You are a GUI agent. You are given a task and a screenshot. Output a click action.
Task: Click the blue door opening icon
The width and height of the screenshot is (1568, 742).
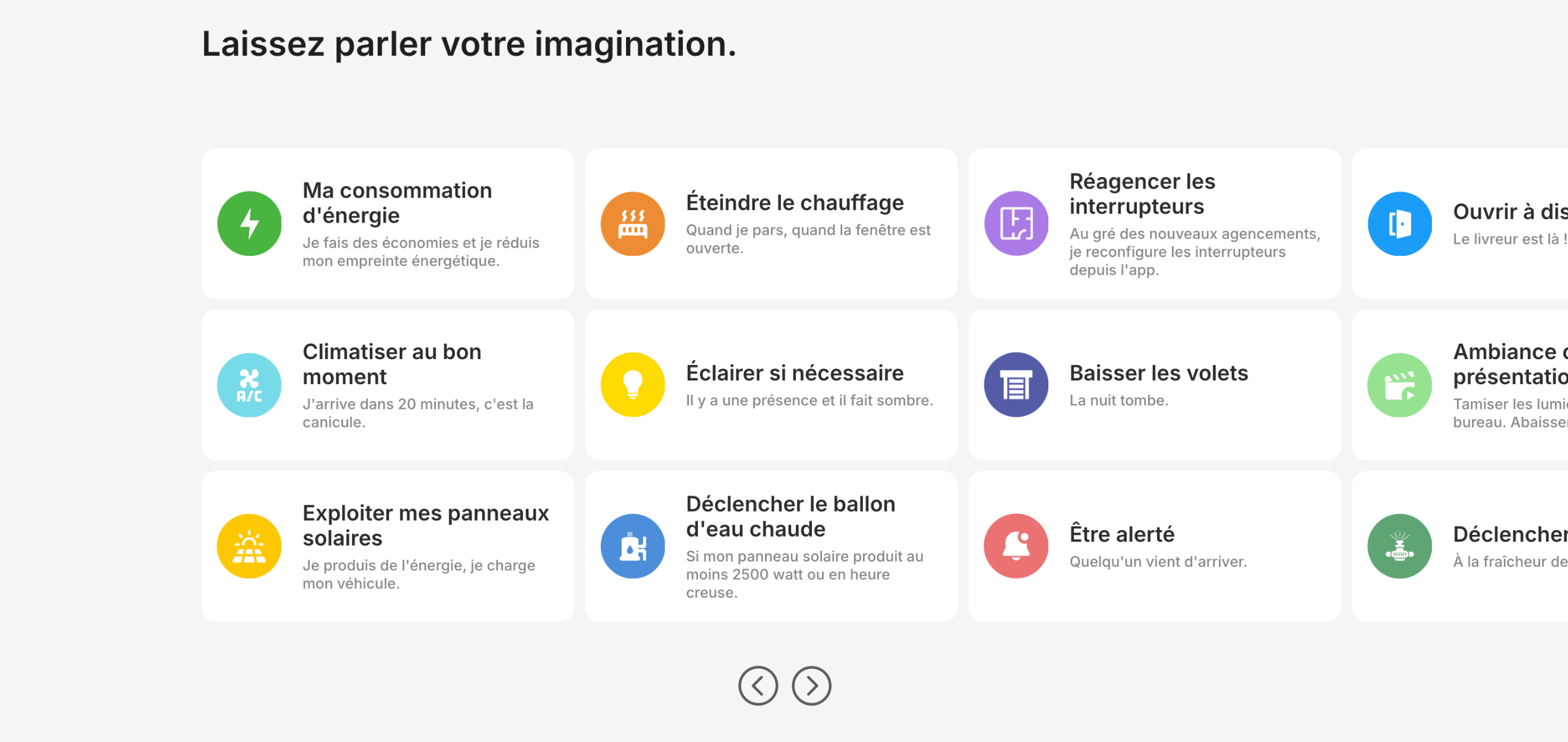click(x=1399, y=223)
